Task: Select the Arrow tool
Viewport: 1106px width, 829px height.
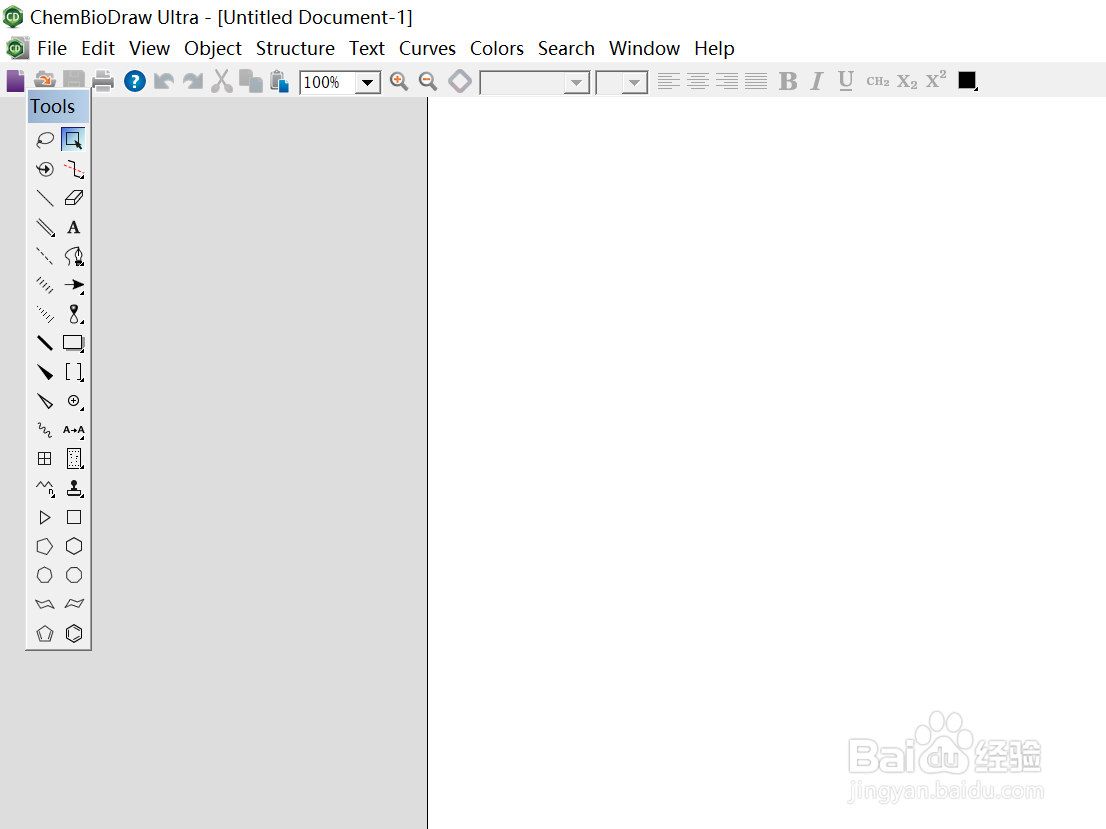Action: [73, 285]
